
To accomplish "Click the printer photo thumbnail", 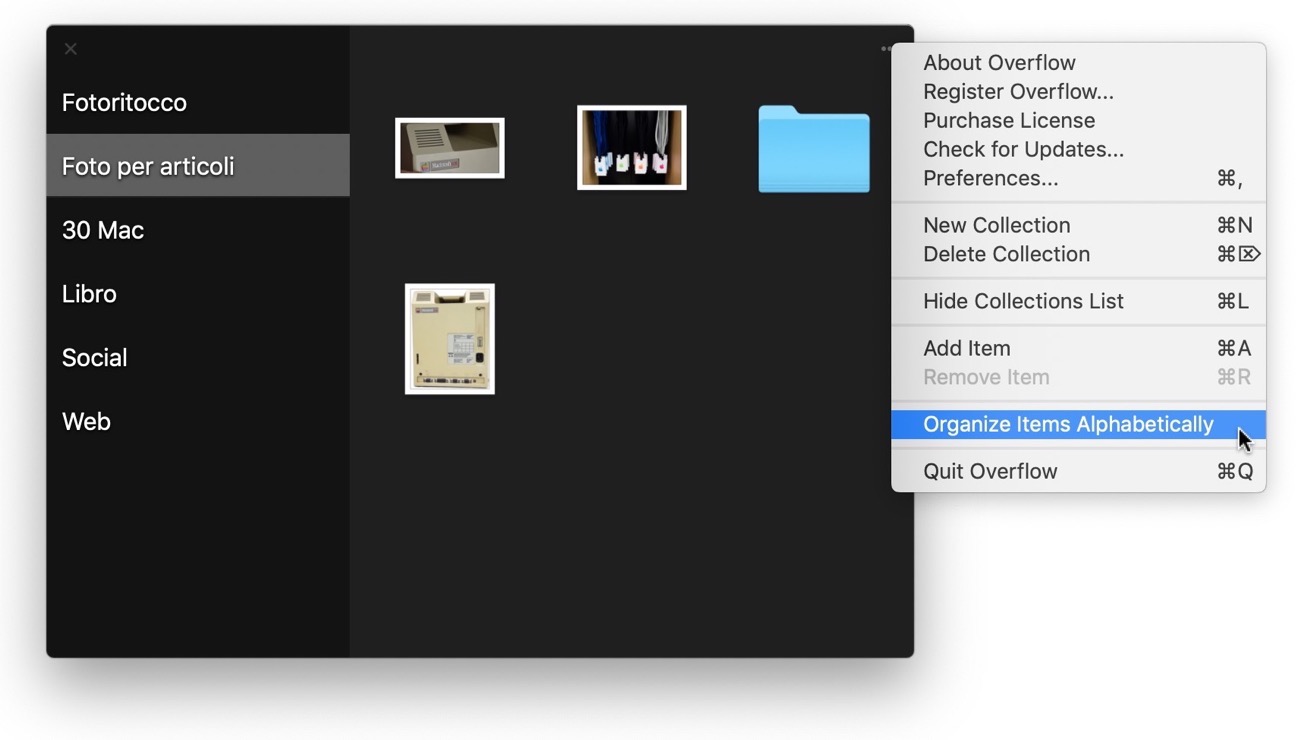I will [x=449, y=147].
